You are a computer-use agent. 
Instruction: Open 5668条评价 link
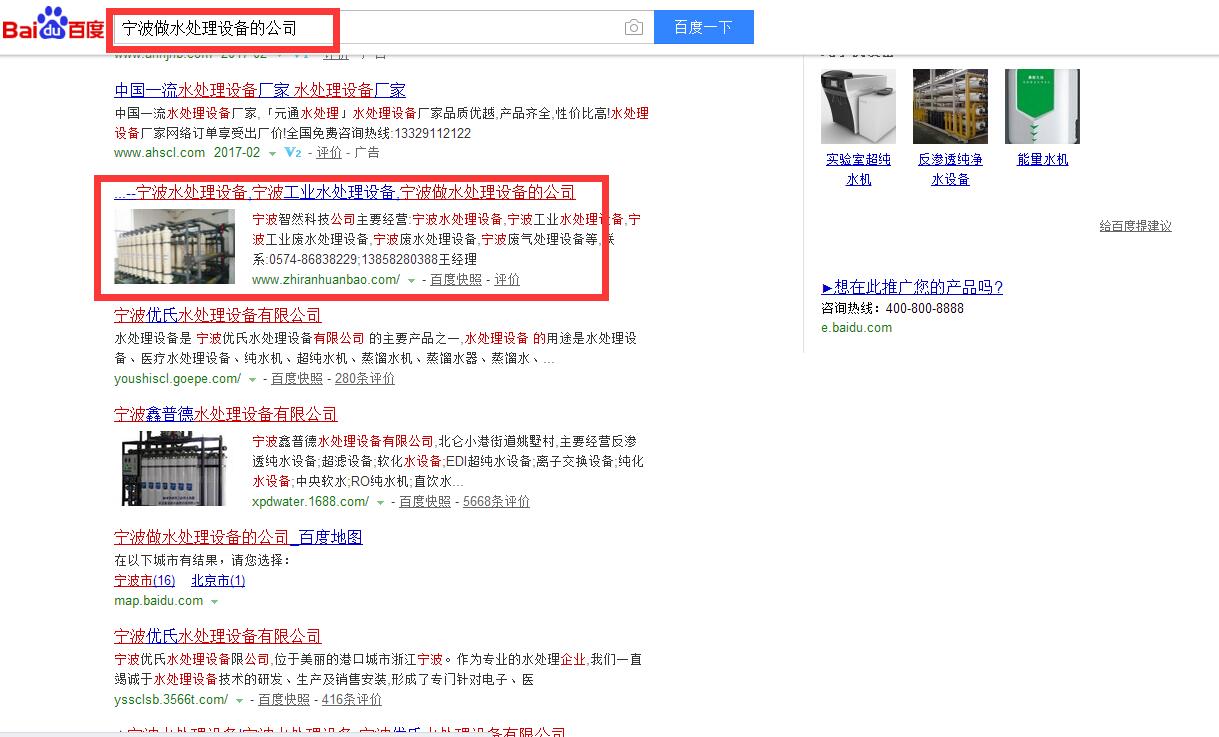496,502
